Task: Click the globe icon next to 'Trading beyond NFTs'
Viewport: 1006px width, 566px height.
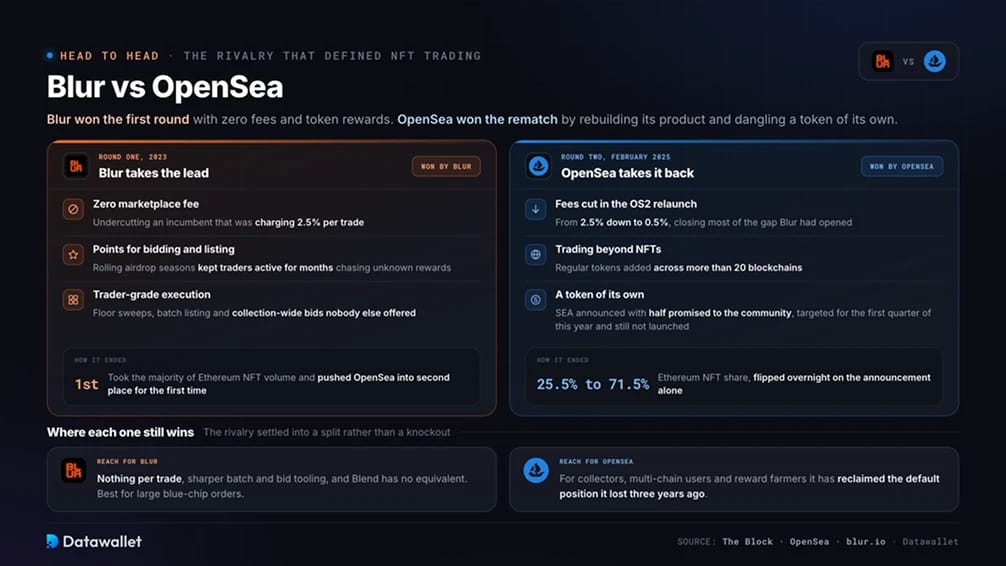Action: (535, 255)
